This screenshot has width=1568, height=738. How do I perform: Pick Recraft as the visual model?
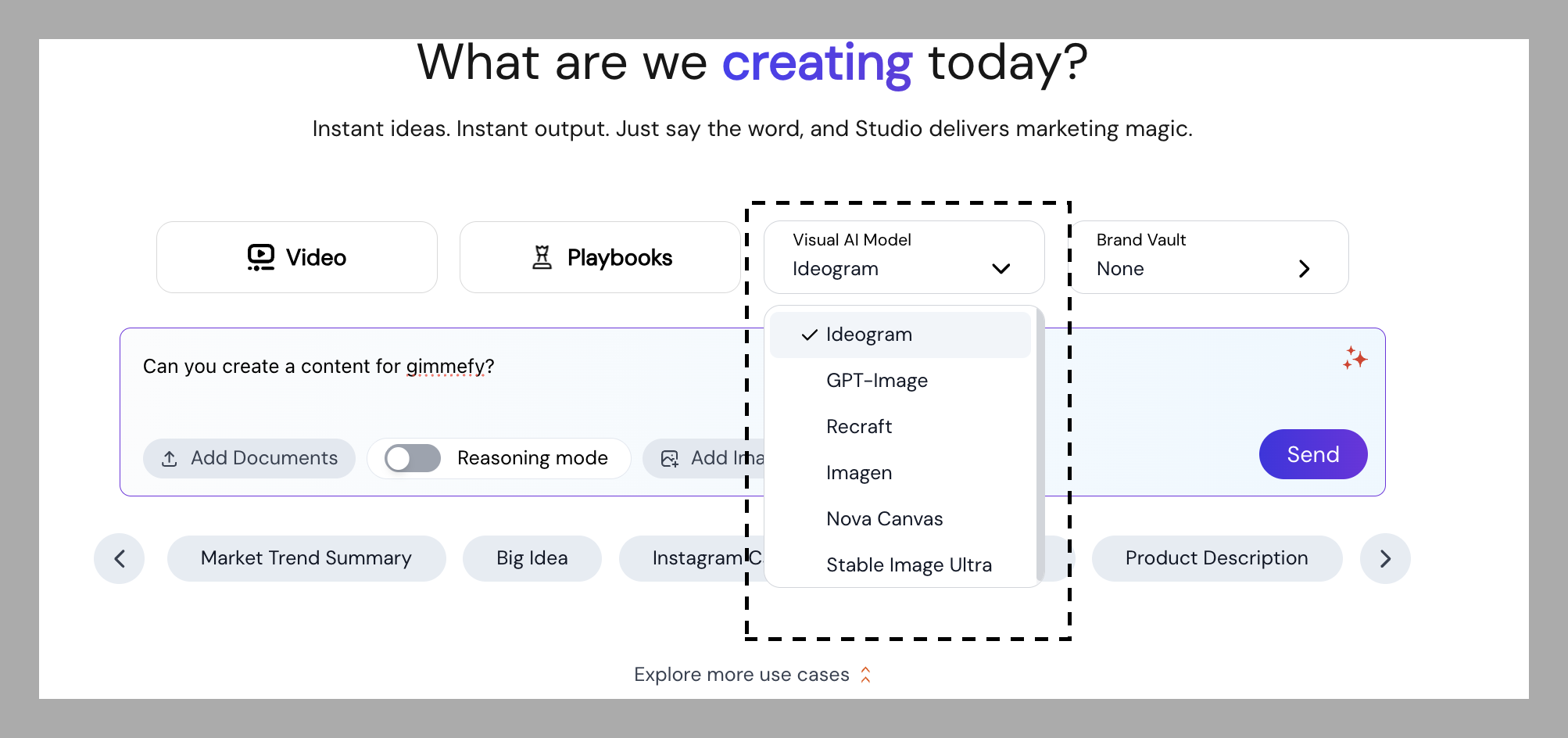[x=858, y=427]
